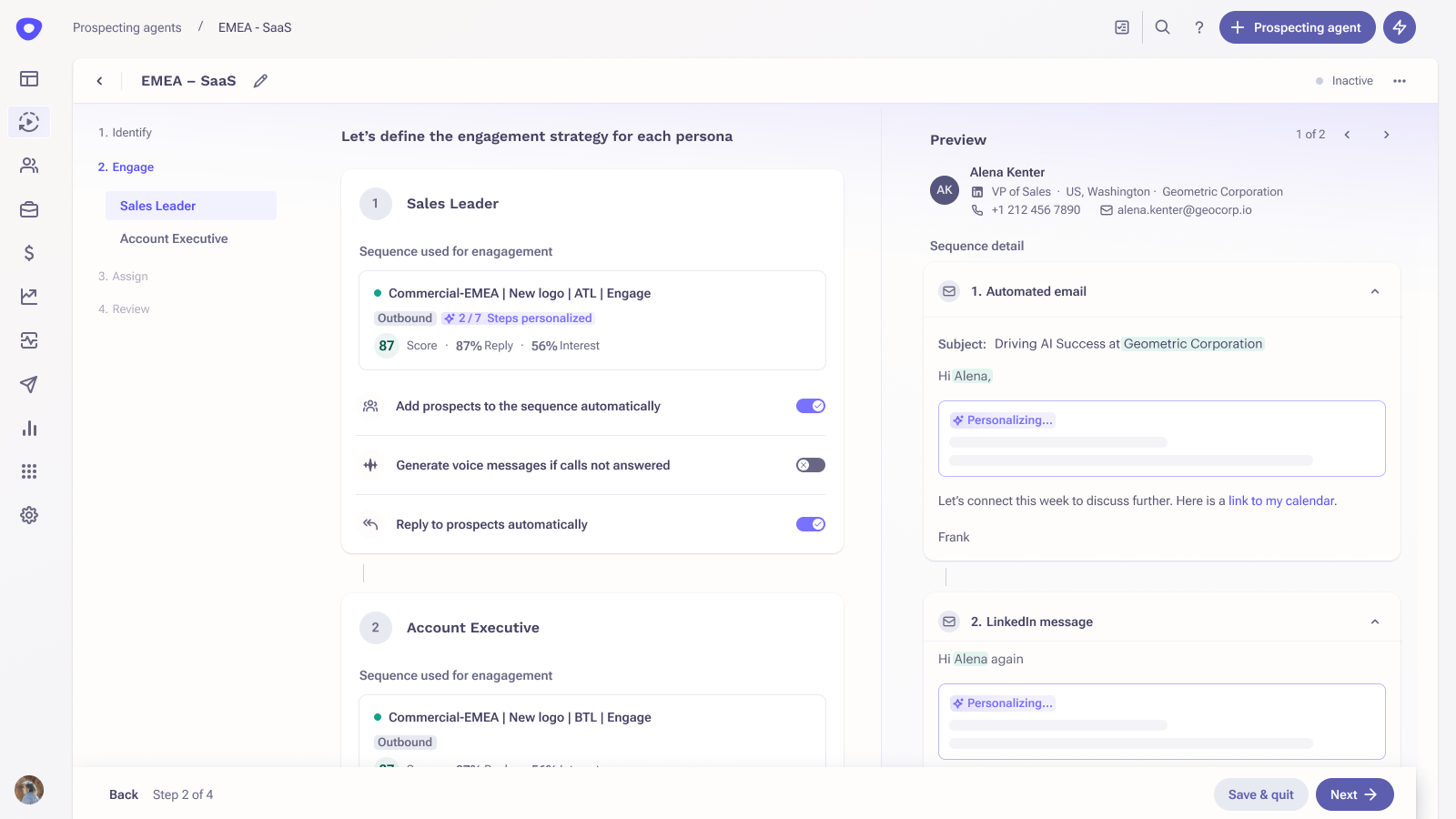The image size is (1456, 819).
Task: Go to step 3. Assign
Action: 123,277
